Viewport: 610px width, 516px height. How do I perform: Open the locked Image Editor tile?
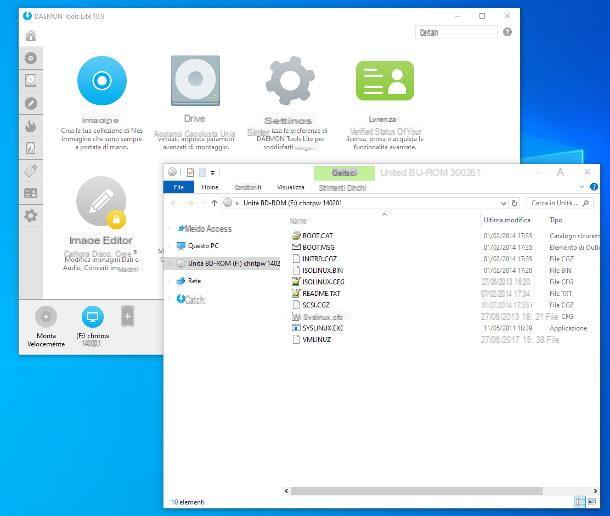click(x=101, y=202)
